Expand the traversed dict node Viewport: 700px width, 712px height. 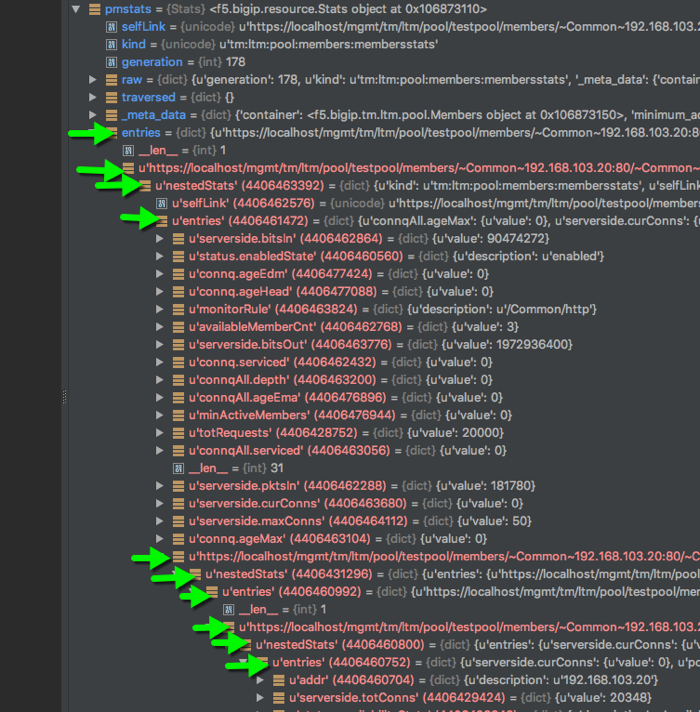pos(93,97)
